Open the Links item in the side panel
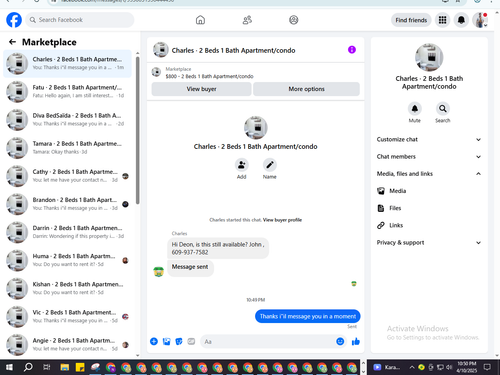The height and width of the screenshot is (375, 500). coord(429,225)
